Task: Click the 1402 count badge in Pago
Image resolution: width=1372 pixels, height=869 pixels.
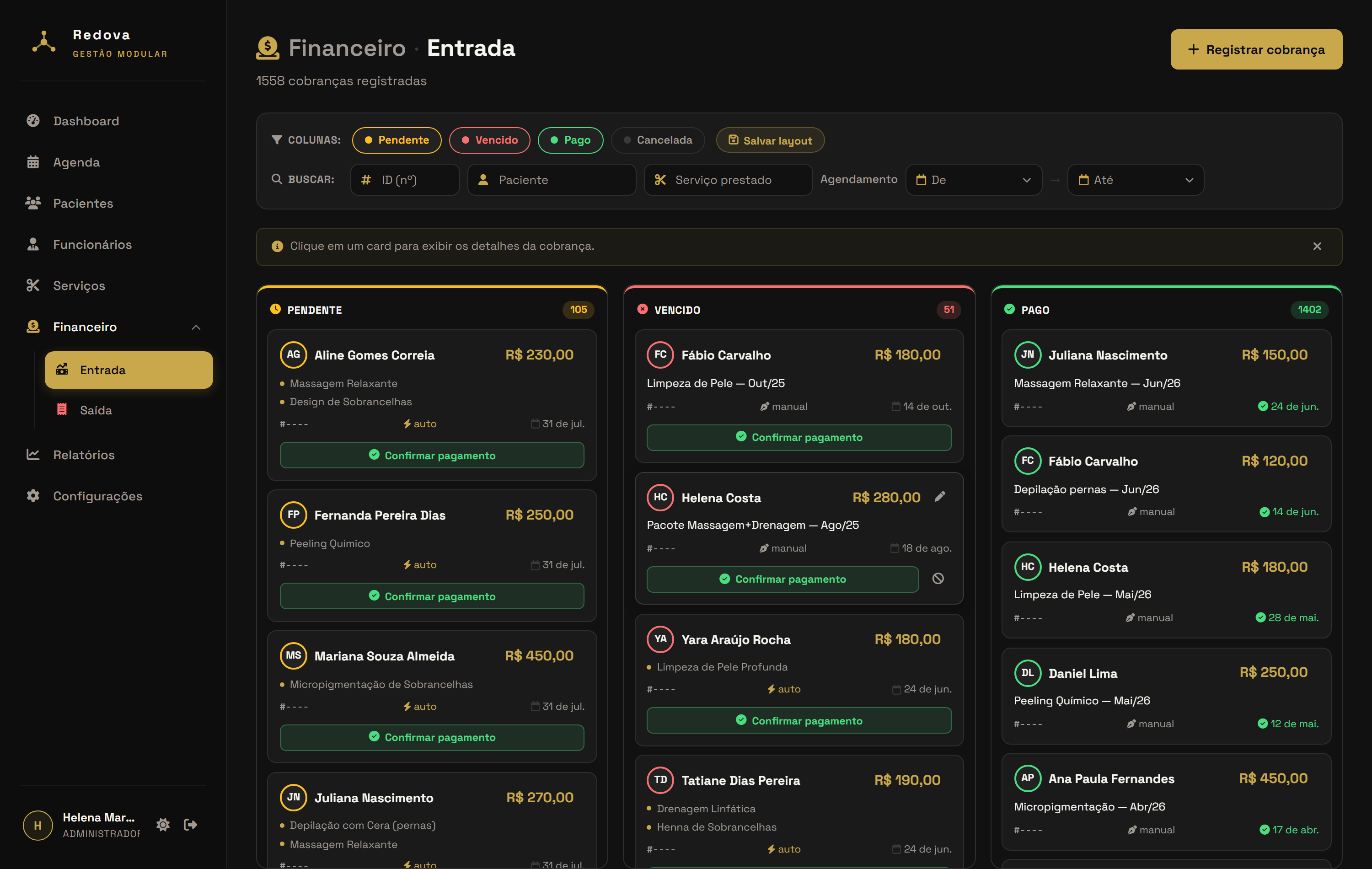Action: 1309,310
